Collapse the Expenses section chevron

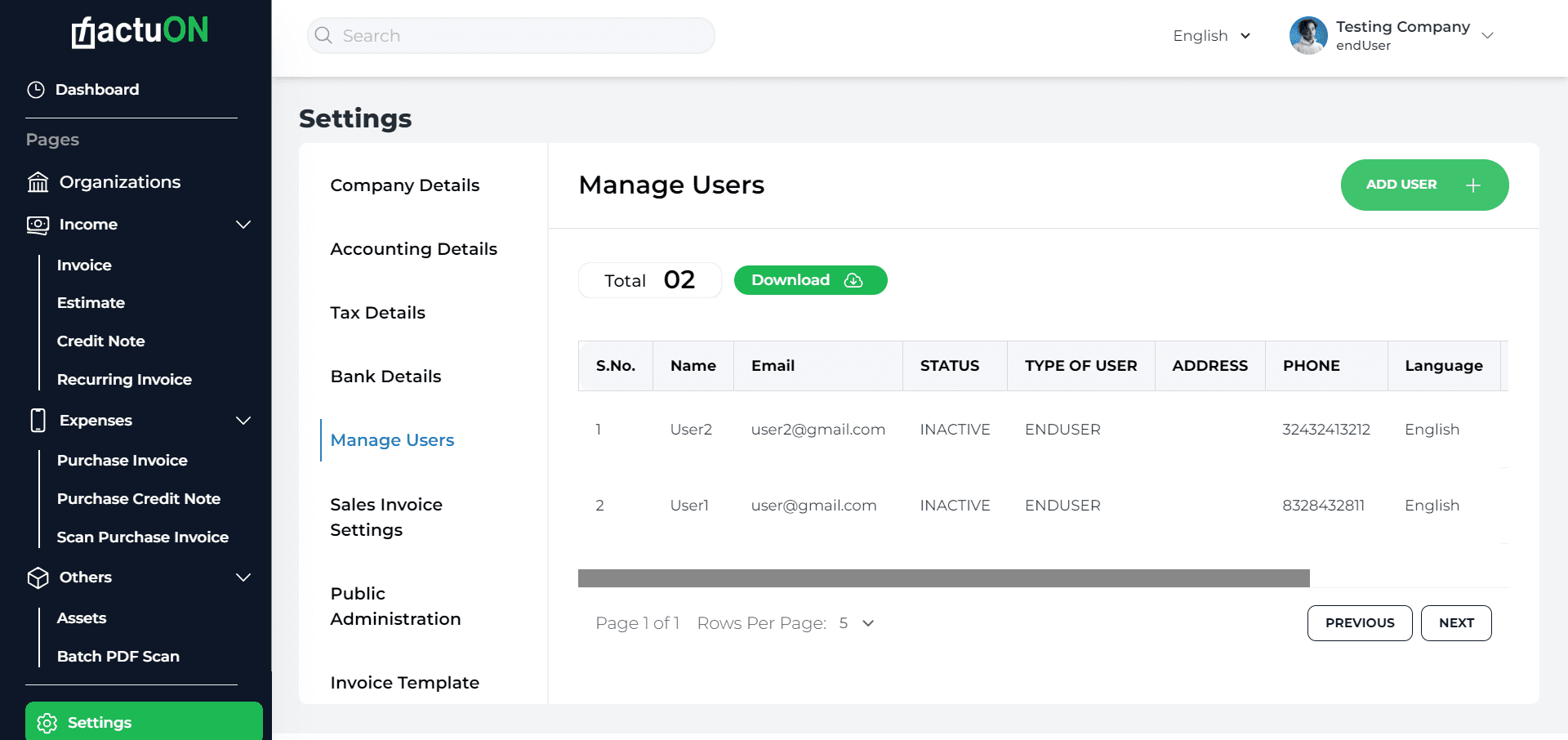[243, 421]
